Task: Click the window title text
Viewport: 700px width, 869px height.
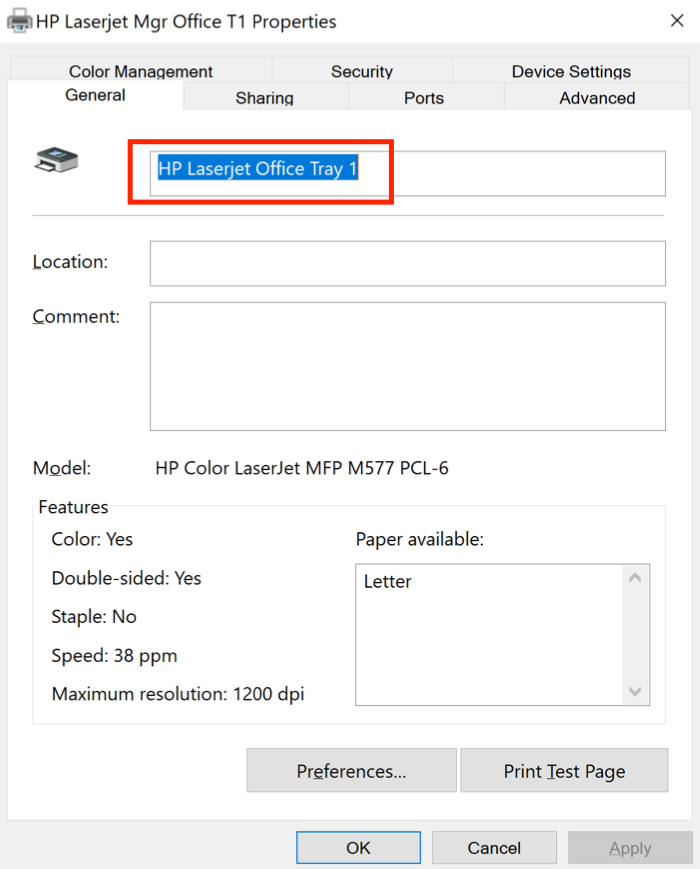Action: click(186, 22)
